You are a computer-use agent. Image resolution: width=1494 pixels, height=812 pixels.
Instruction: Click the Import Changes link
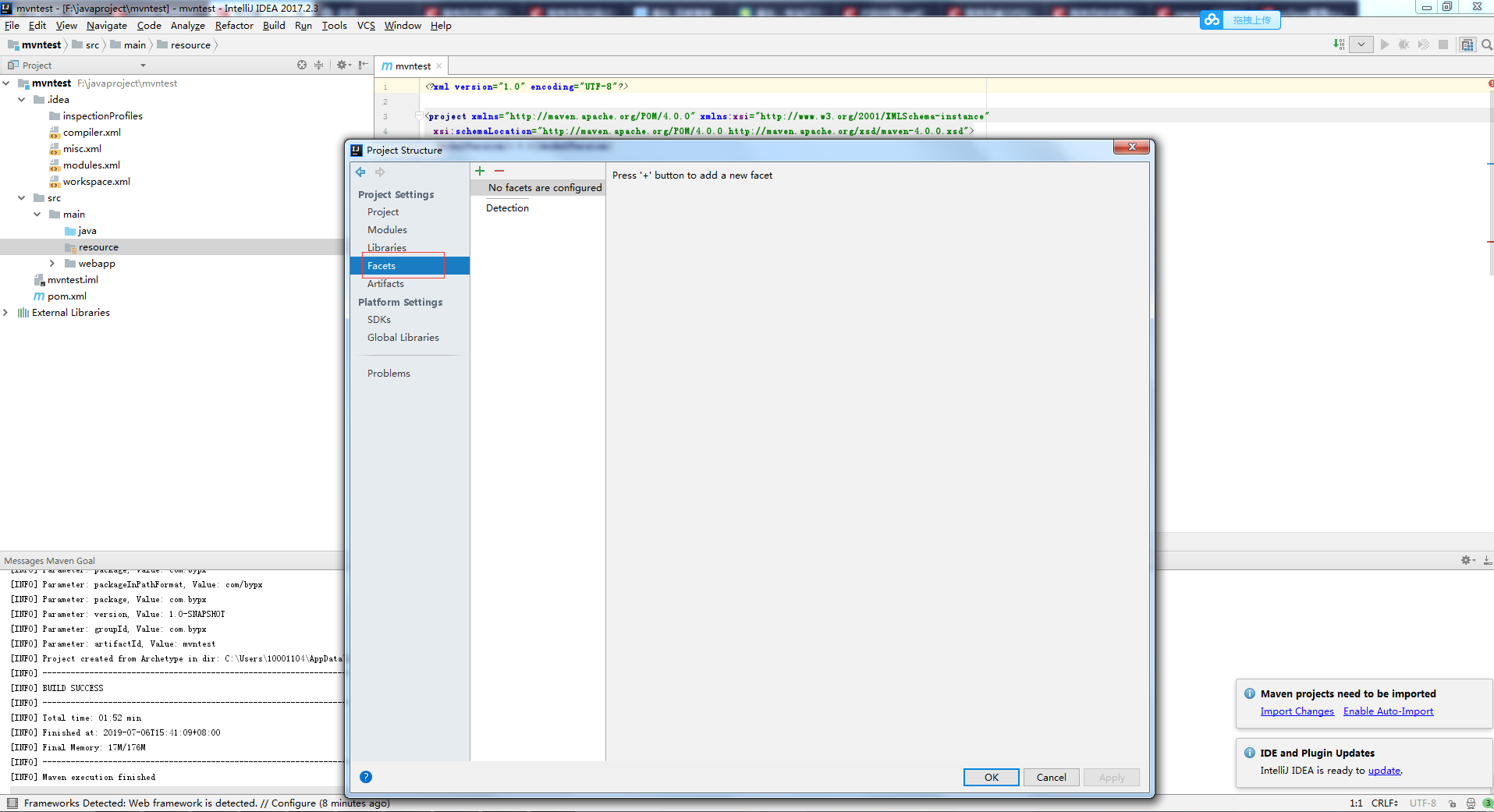pos(1297,711)
